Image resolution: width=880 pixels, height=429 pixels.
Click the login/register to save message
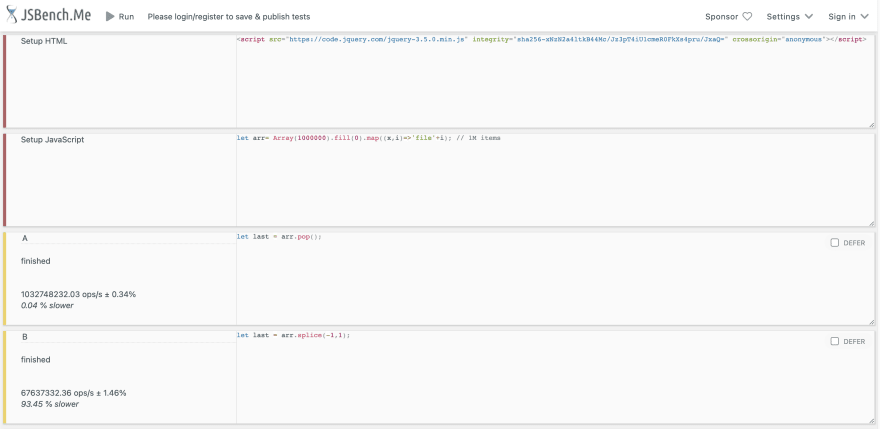click(x=229, y=17)
